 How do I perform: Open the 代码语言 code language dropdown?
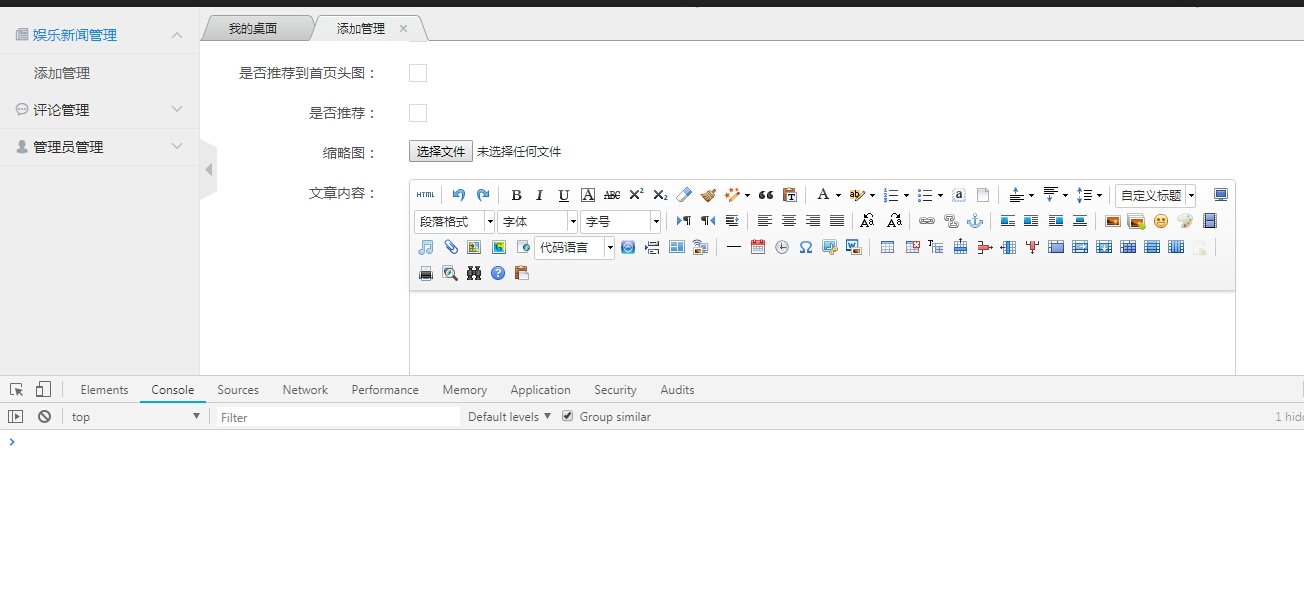point(575,248)
